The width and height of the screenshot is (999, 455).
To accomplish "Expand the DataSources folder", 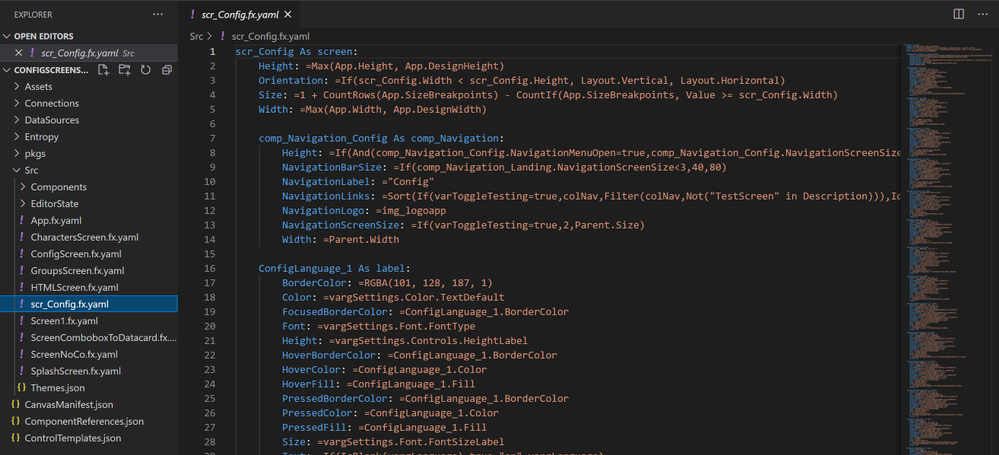I will 52,120.
